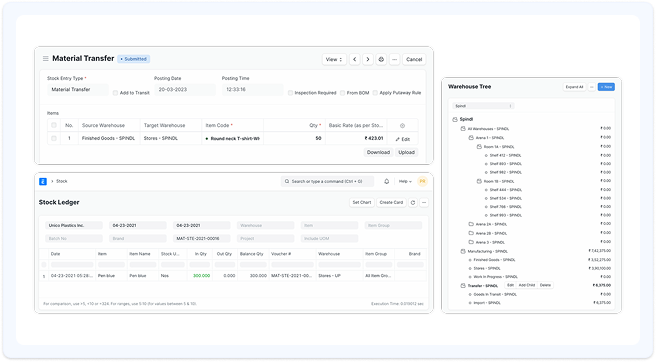656x362 pixels.
Task: Click the Warehouse filter field in Stock Ledger
Action: (x=265, y=225)
